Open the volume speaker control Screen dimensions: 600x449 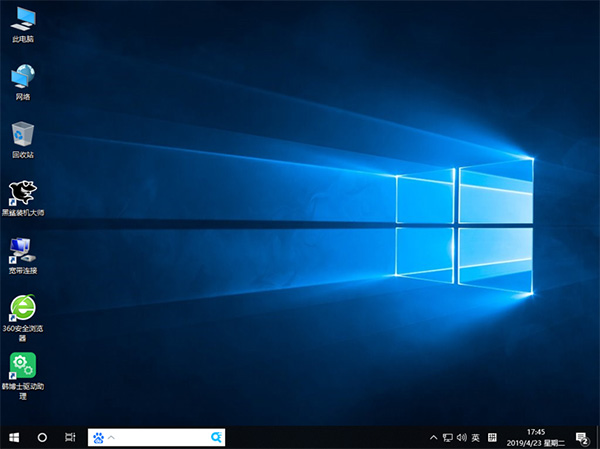click(x=461, y=437)
